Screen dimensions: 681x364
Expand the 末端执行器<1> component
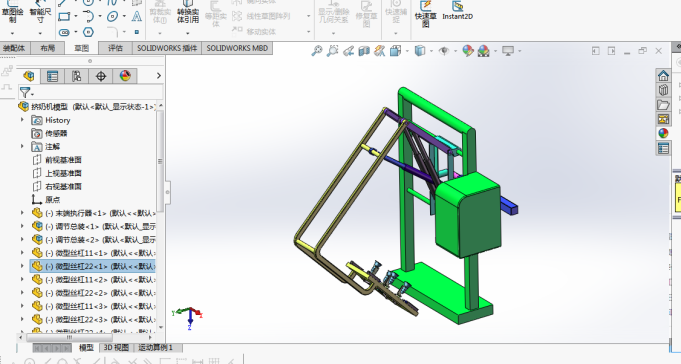[x=23, y=213]
